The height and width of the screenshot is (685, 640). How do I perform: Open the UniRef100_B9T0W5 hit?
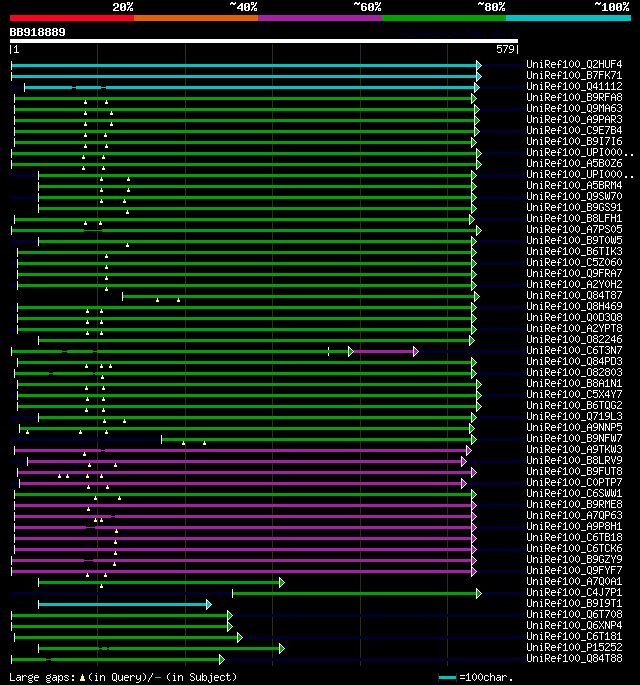point(574,240)
